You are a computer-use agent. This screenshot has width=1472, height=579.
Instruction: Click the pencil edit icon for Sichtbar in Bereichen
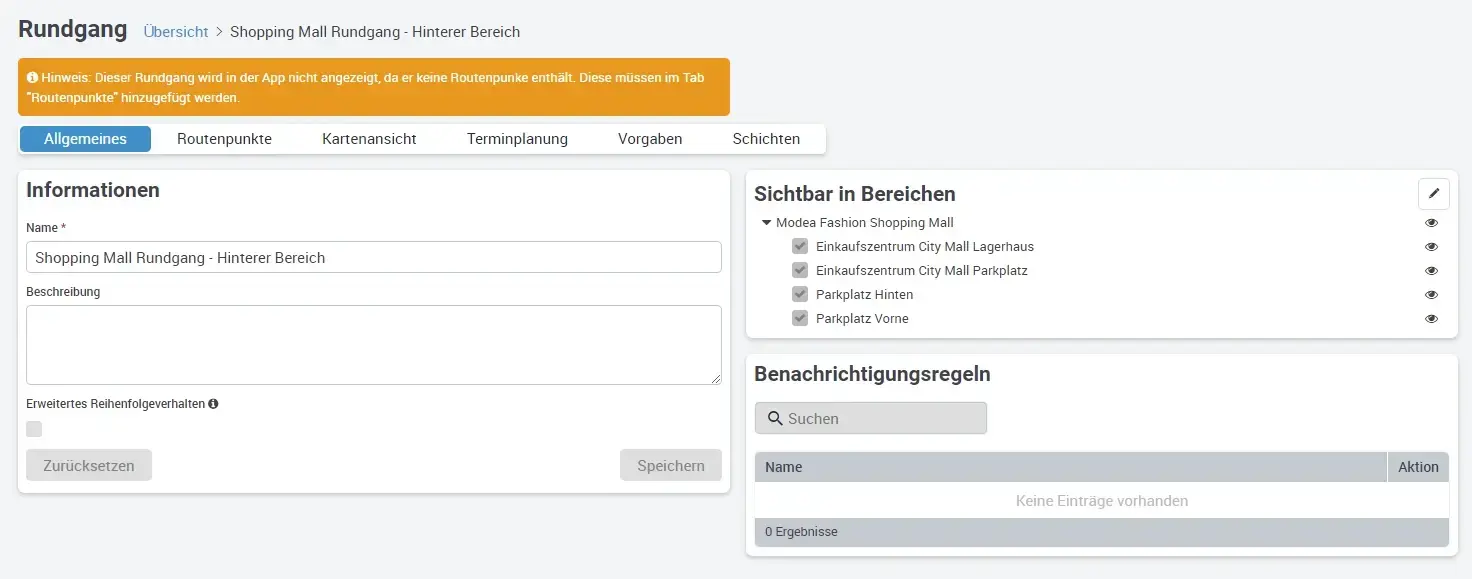click(x=1434, y=193)
